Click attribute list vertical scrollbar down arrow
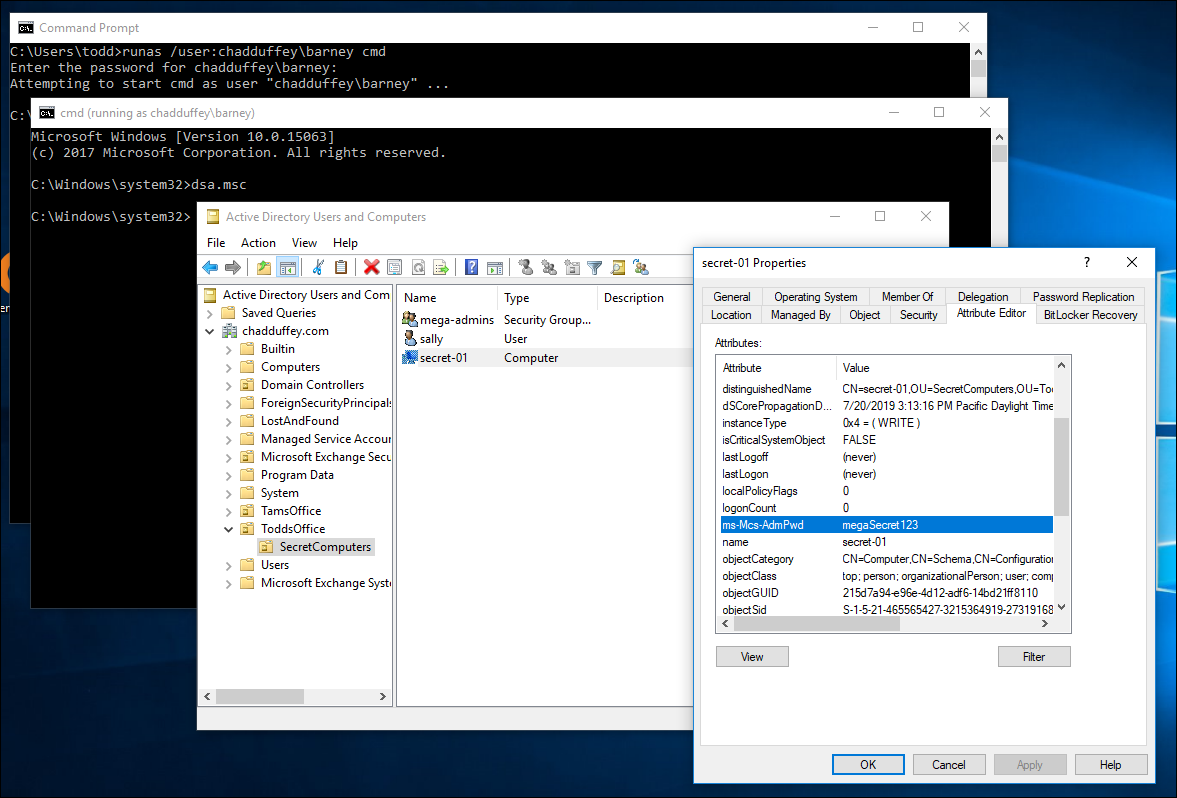Image resolution: width=1177 pixels, height=798 pixels. point(1061,608)
